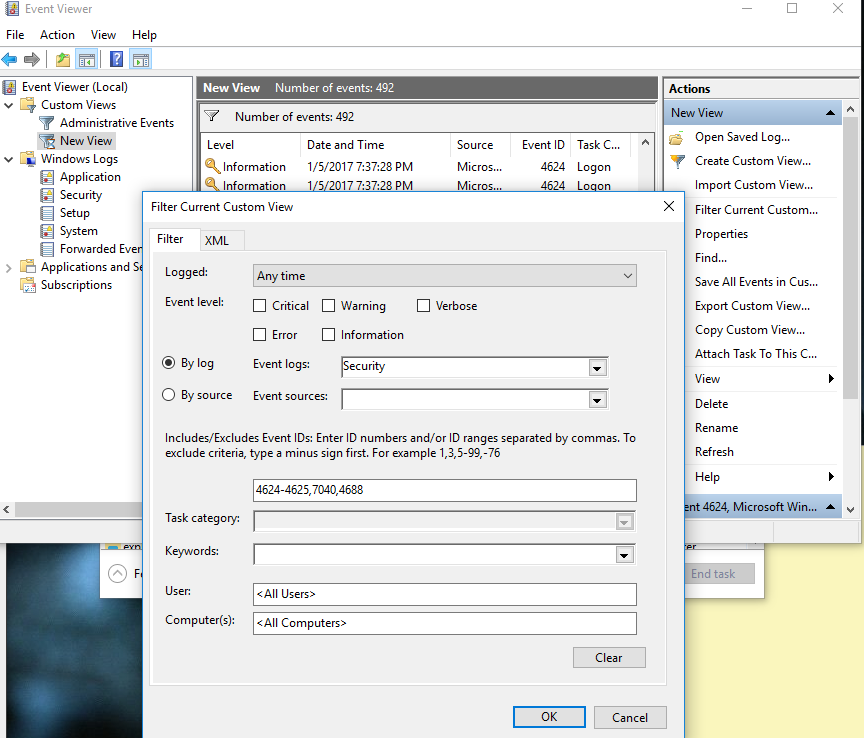
Task: Select the Subscriptions node icon
Action: [28, 285]
